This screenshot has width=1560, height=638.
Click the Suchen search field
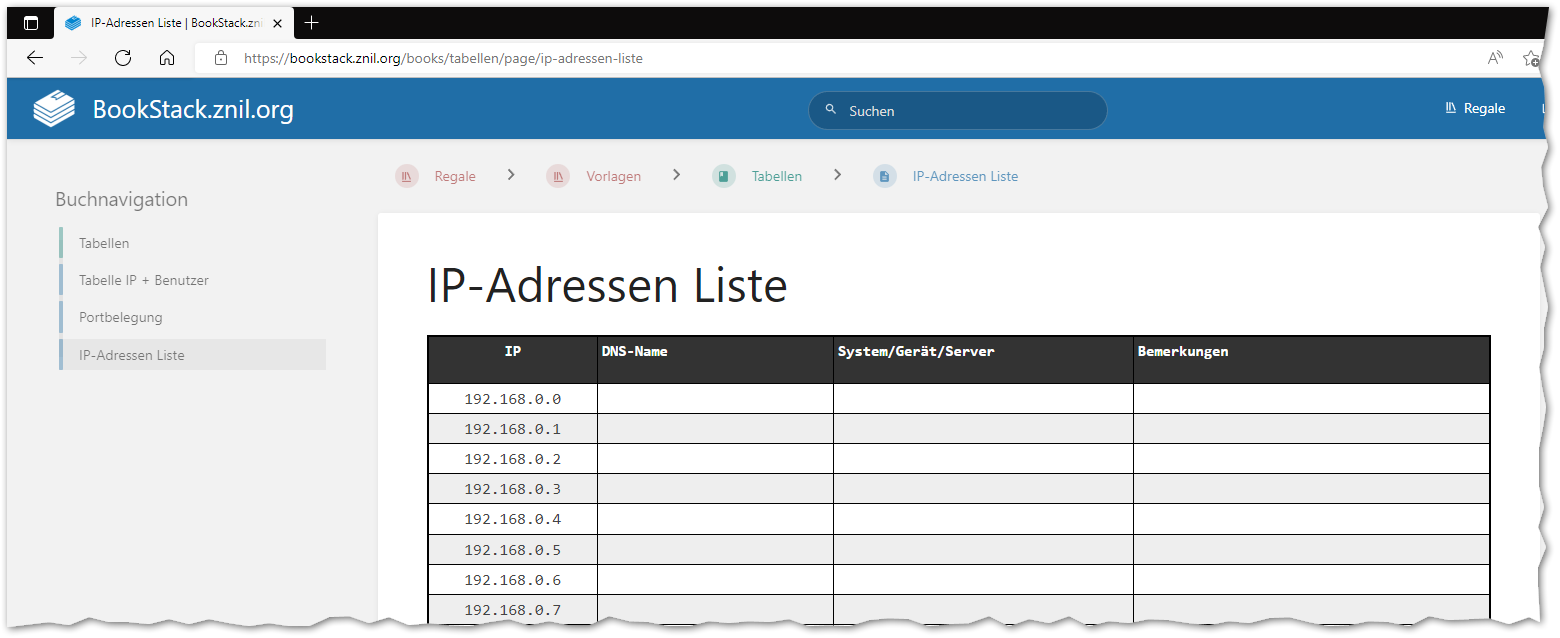pyautogui.click(x=960, y=111)
